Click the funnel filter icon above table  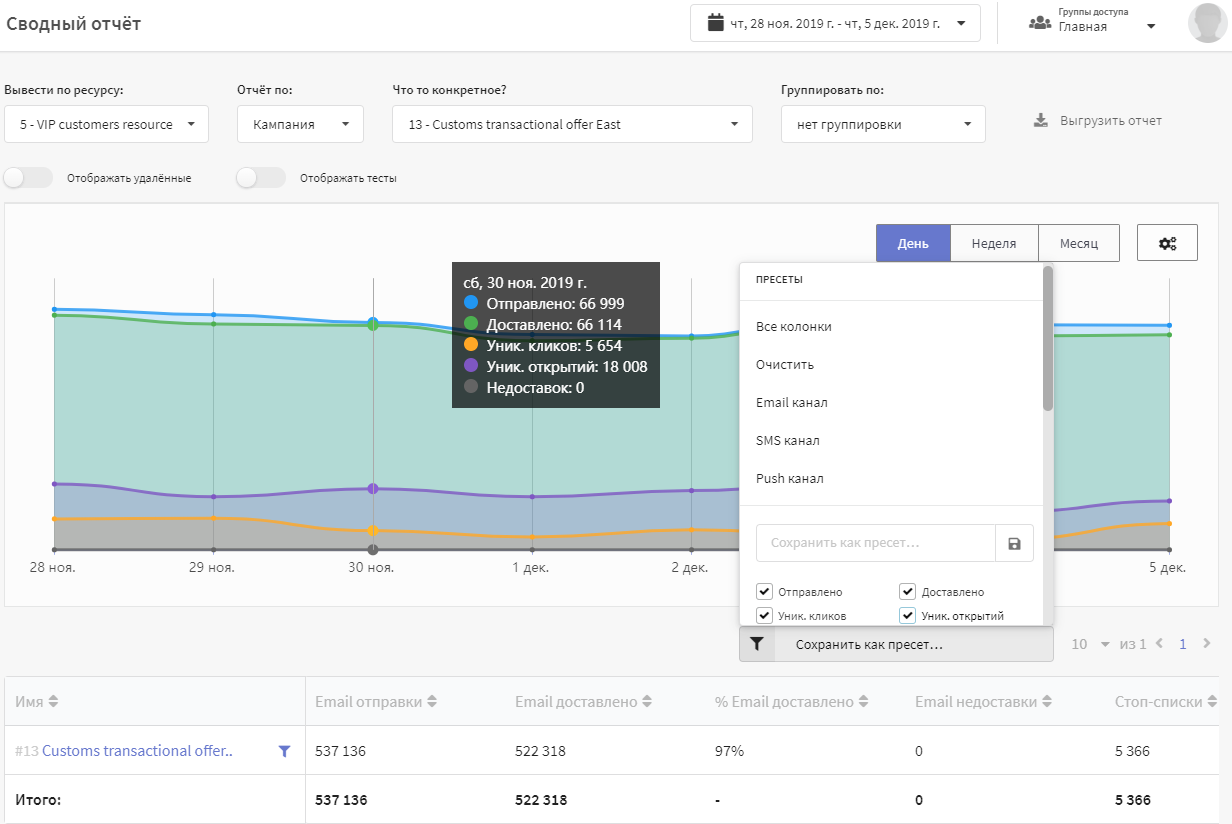coord(757,645)
